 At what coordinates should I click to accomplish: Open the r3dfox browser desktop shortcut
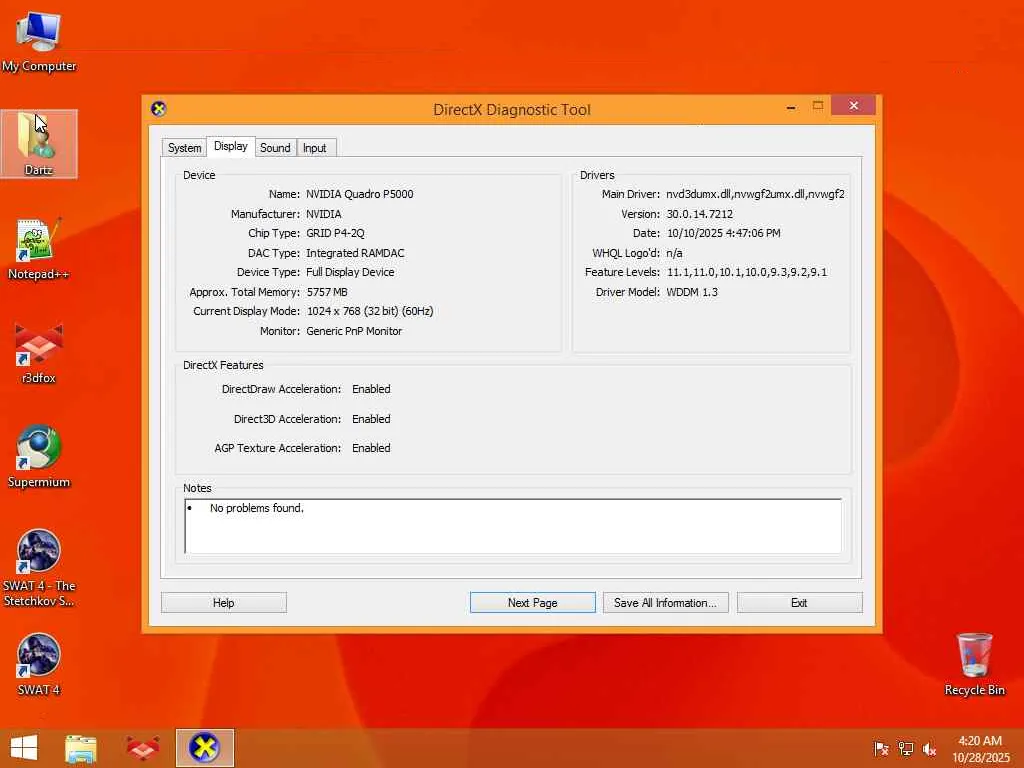pos(39,353)
